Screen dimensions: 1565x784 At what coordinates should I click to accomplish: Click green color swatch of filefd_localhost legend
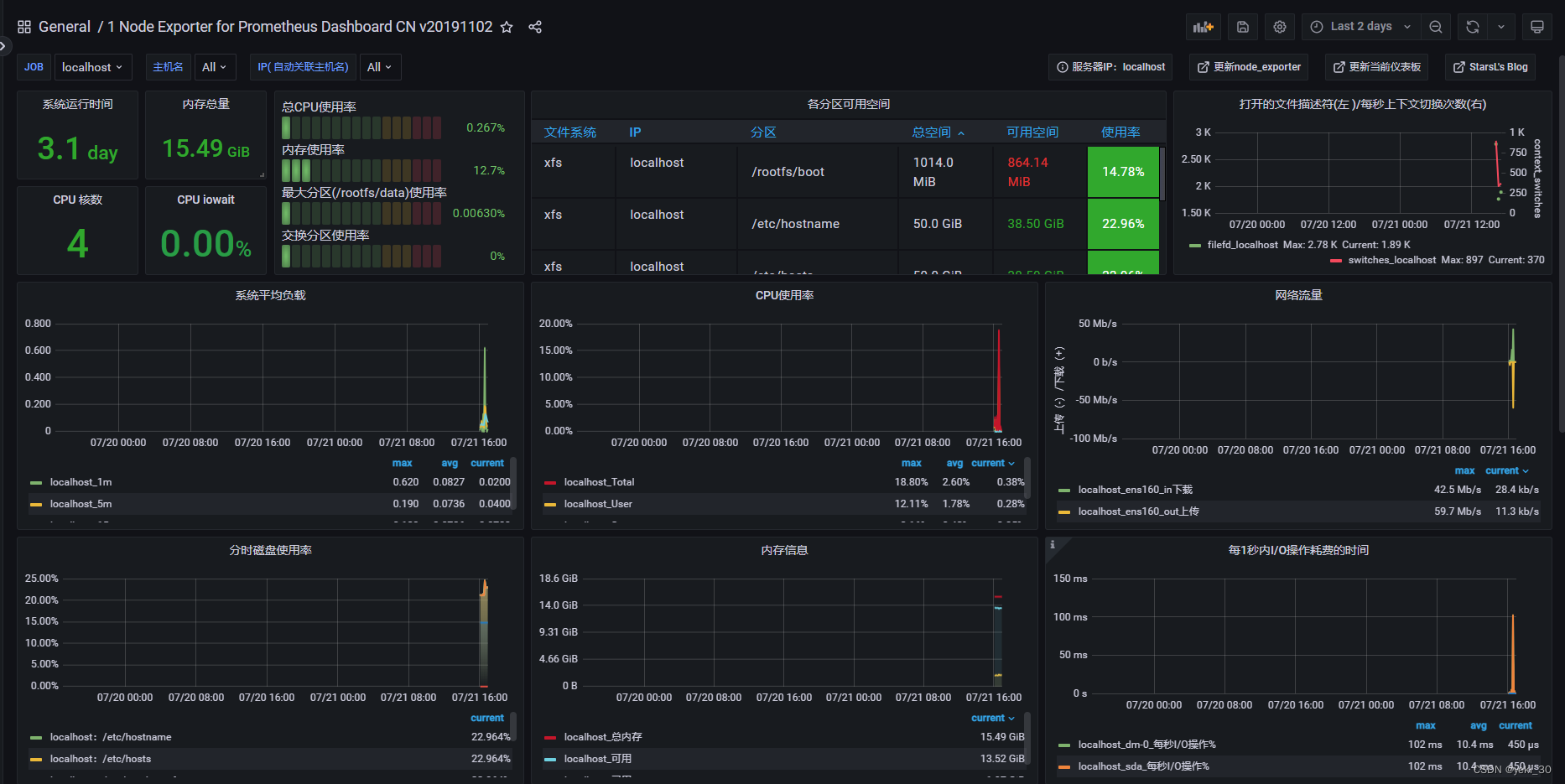pos(1195,246)
